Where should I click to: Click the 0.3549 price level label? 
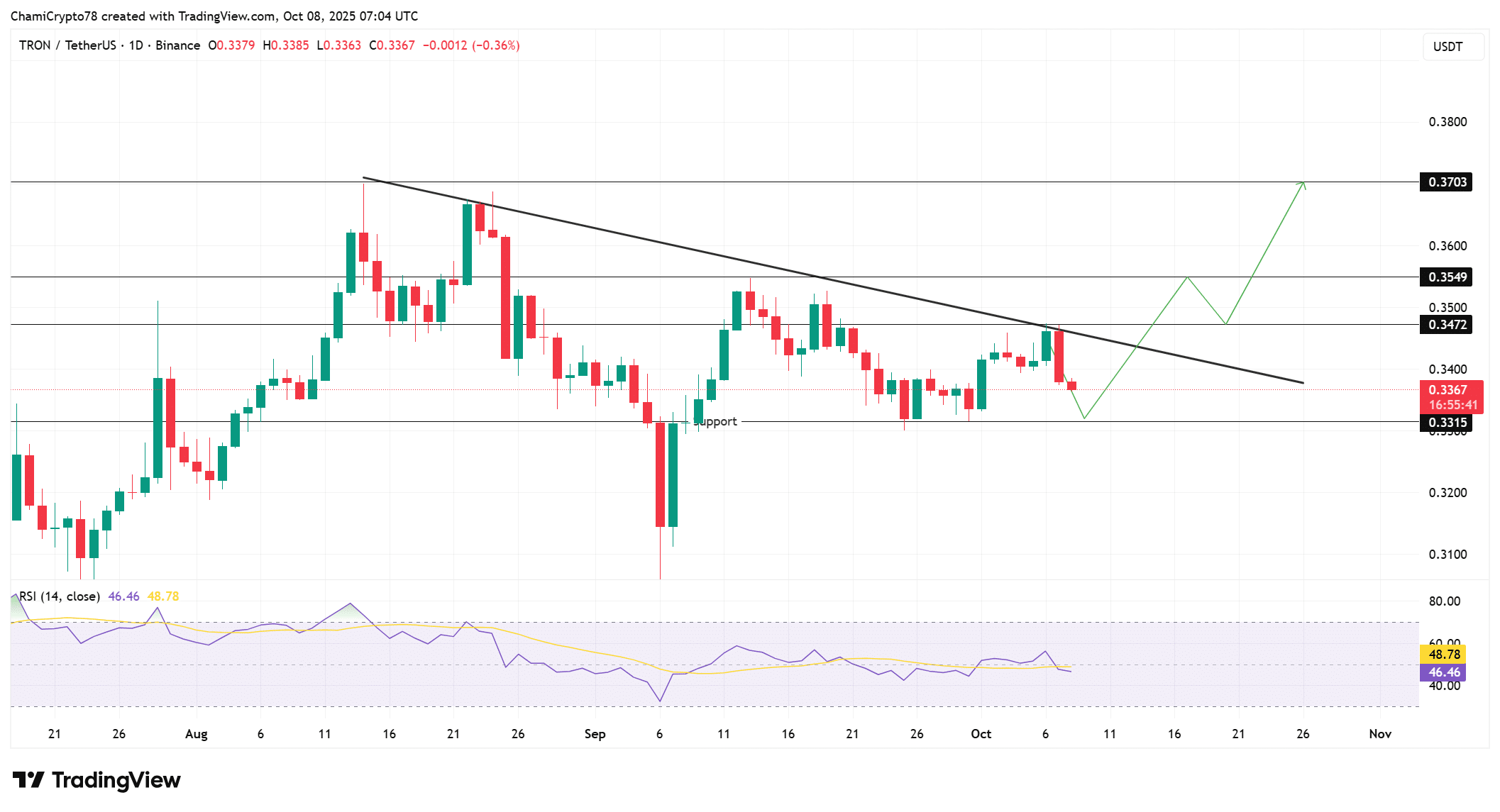pyautogui.click(x=1446, y=277)
